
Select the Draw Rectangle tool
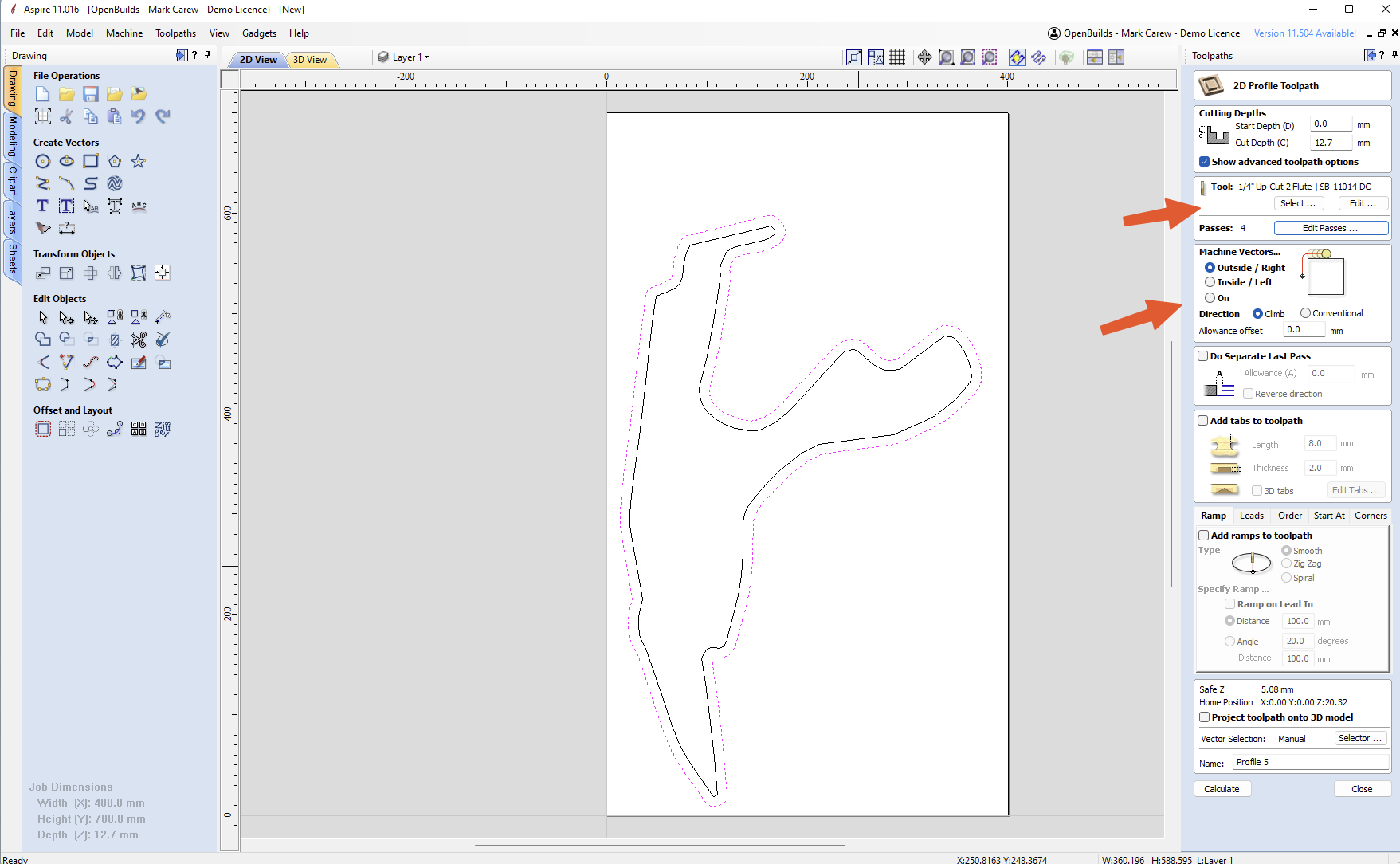[x=91, y=161]
